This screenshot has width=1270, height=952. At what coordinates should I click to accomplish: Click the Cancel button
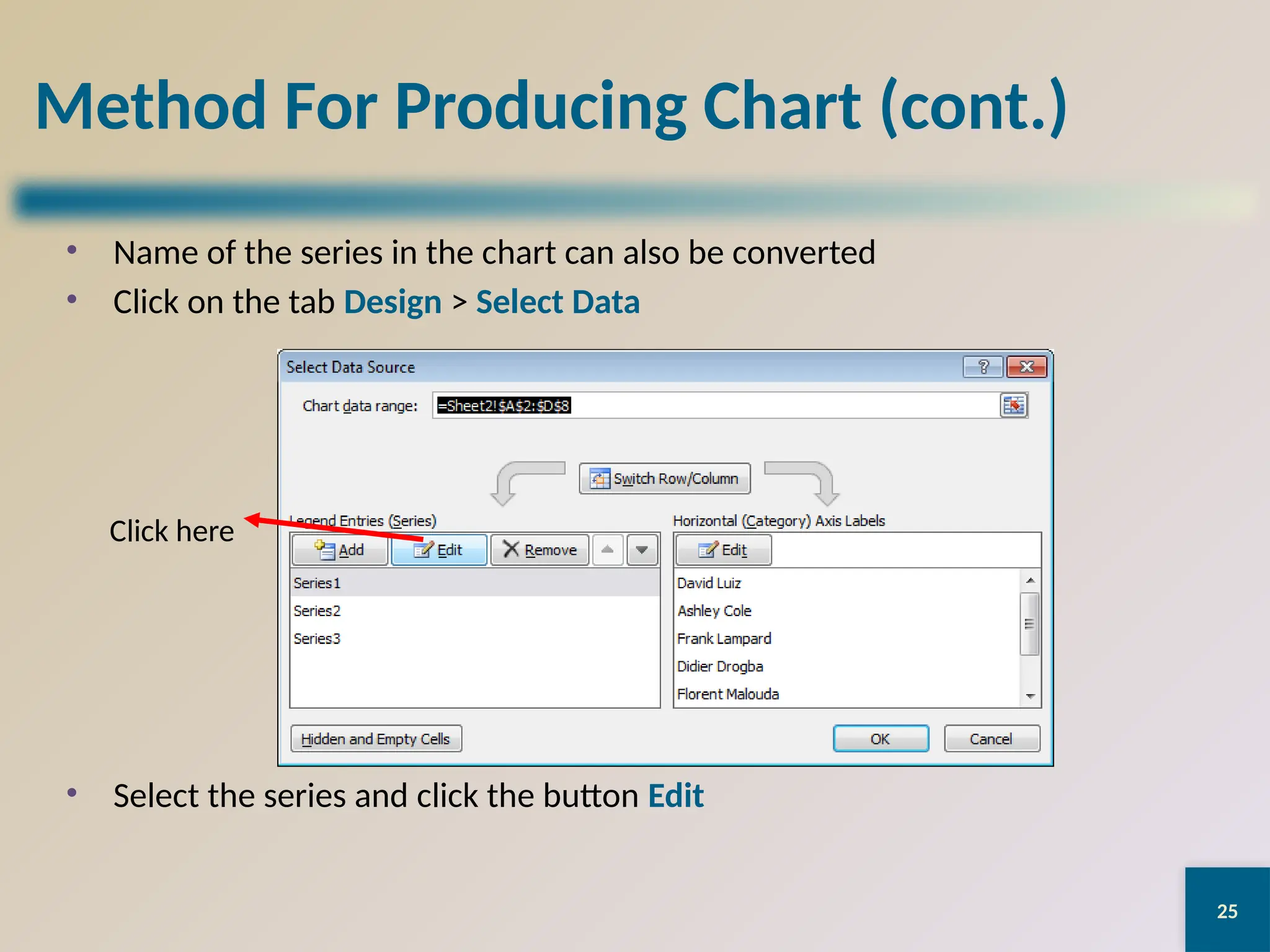click(992, 739)
